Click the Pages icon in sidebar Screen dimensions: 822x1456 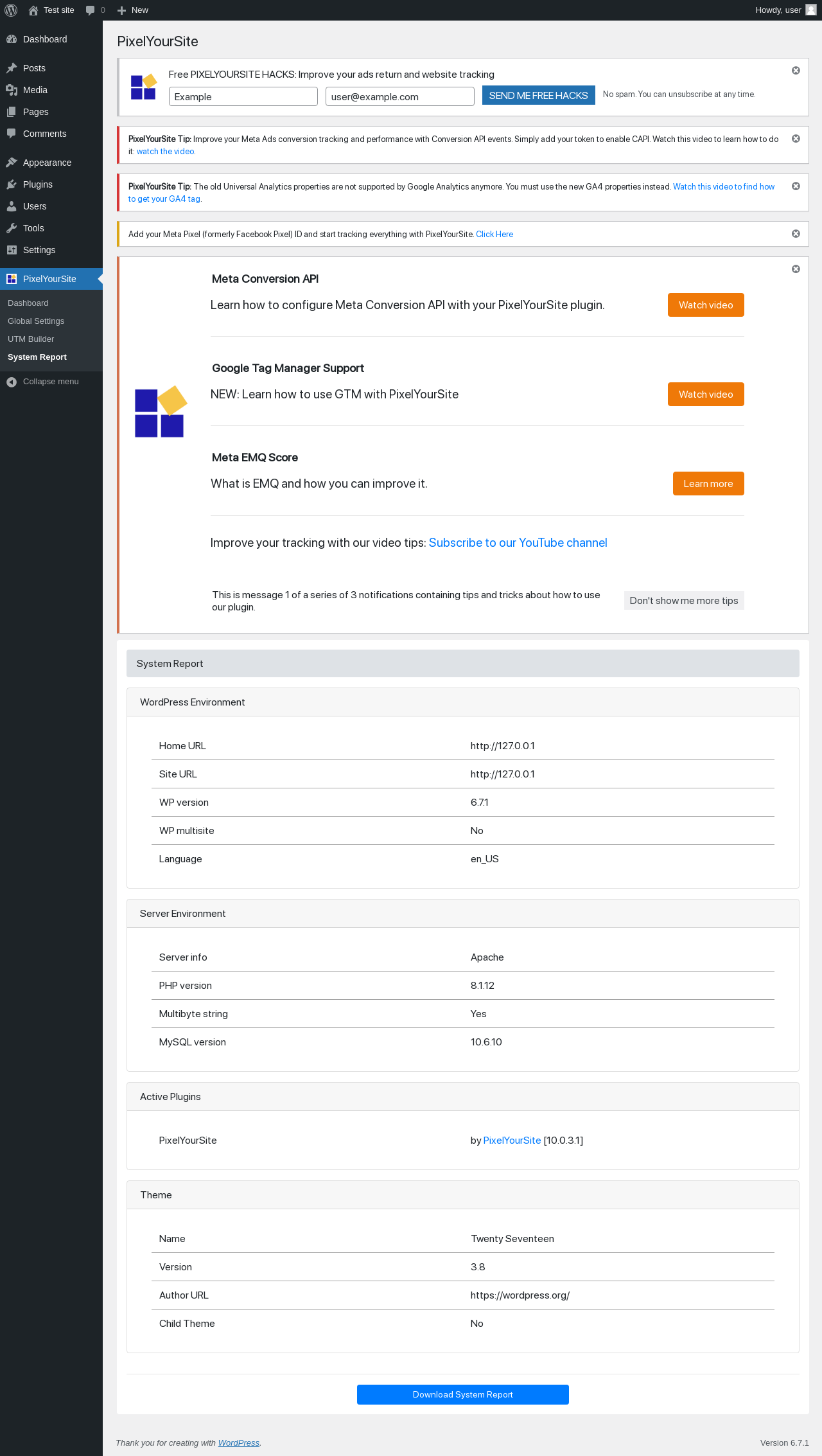tap(12, 112)
